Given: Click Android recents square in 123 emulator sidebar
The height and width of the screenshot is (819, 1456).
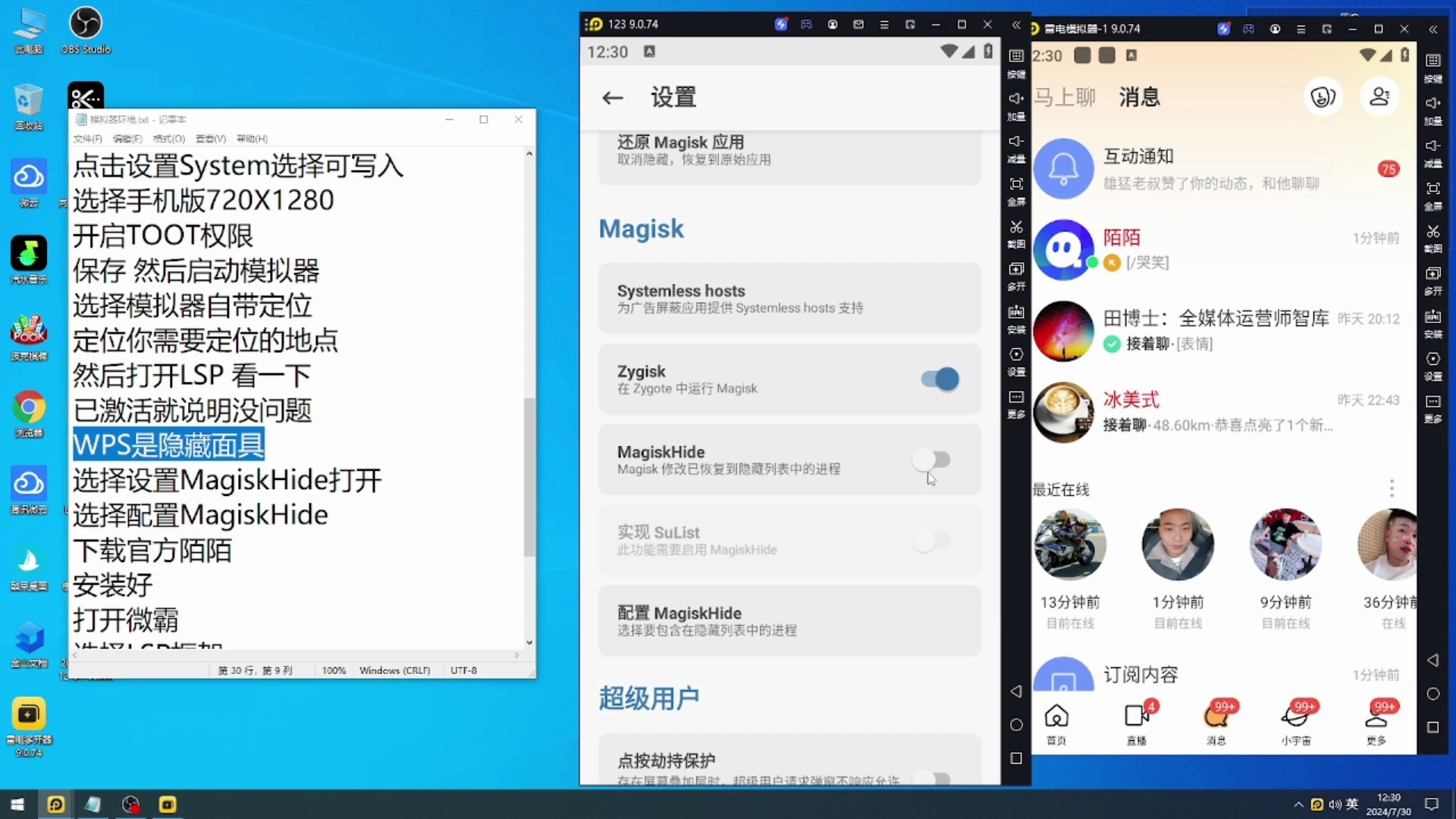Looking at the screenshot, I should [x=1016, y=758].
